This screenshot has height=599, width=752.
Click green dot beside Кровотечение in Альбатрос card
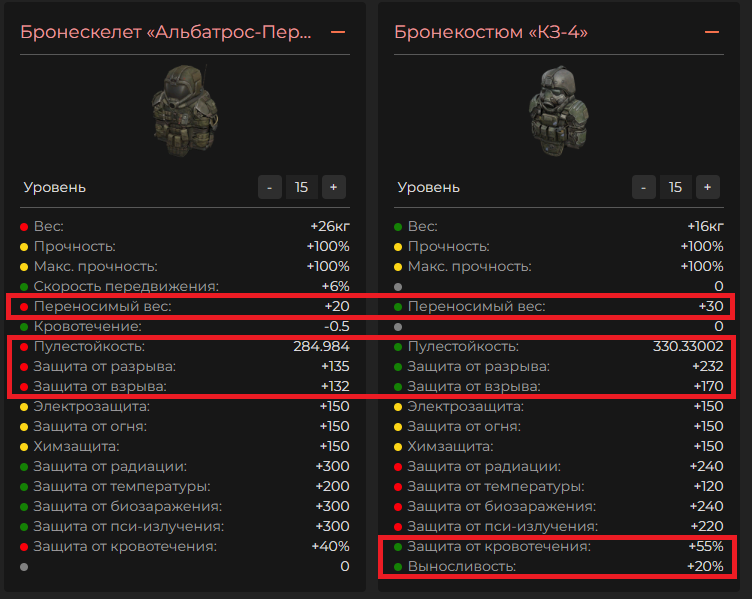click(x=24, y=327)
